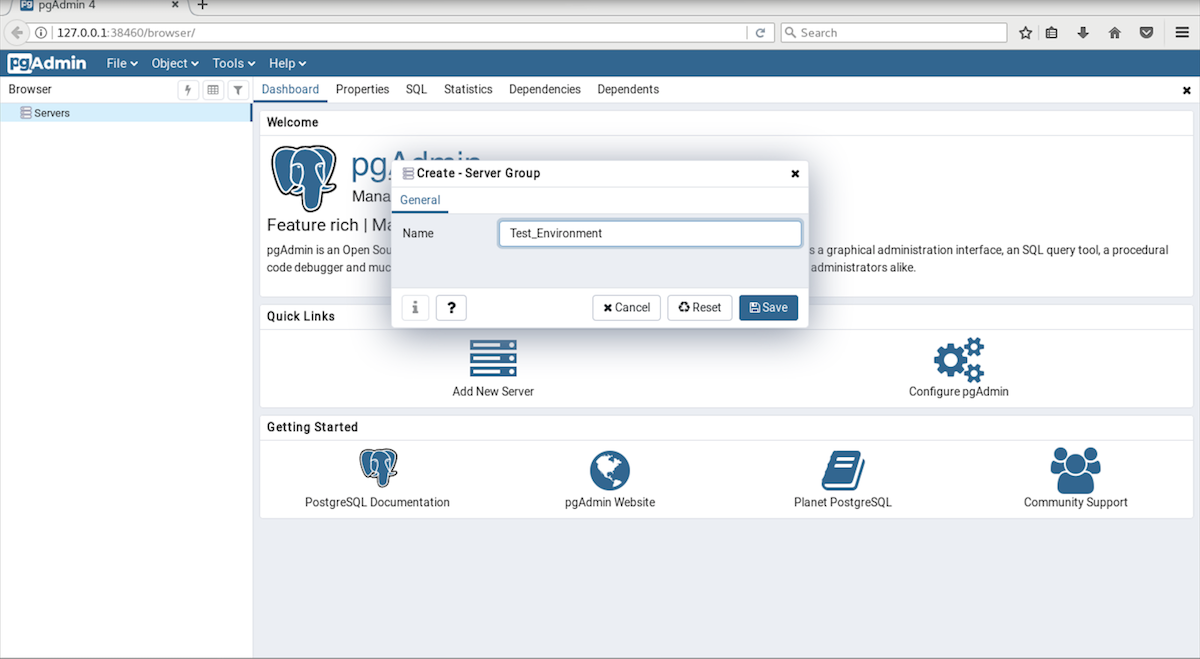Image resolution: width=1200 pixels, height=659 pixels.
Task: Open the Firefox hamburger menu
Action: pos(1181,33)
